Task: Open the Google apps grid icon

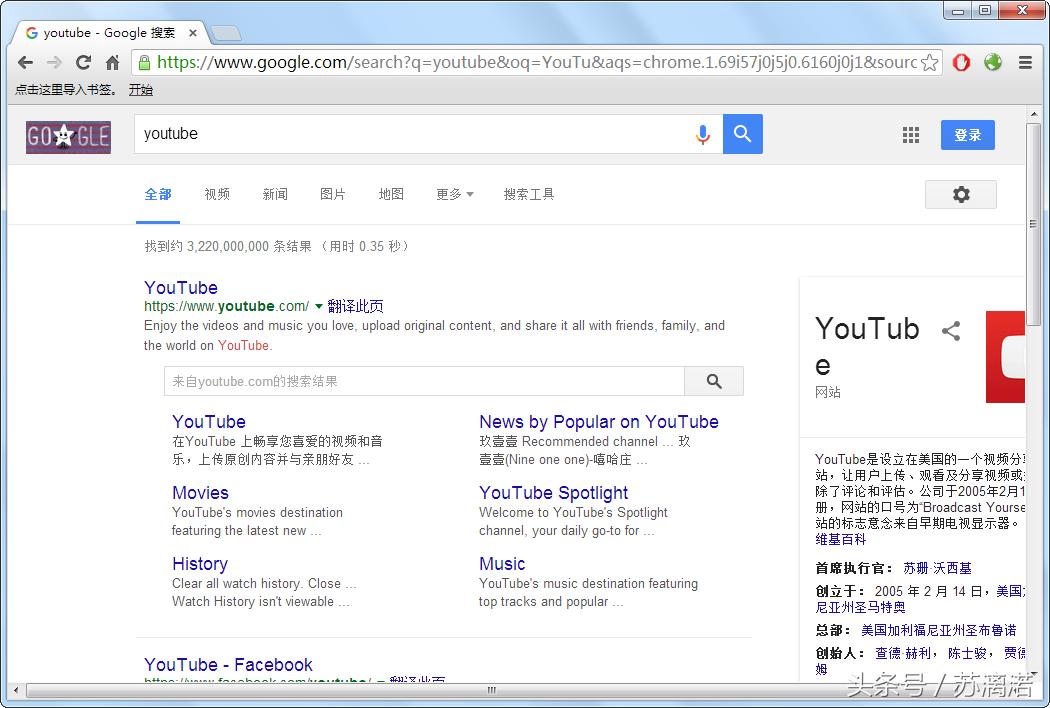Action: (x=911, y=135)
